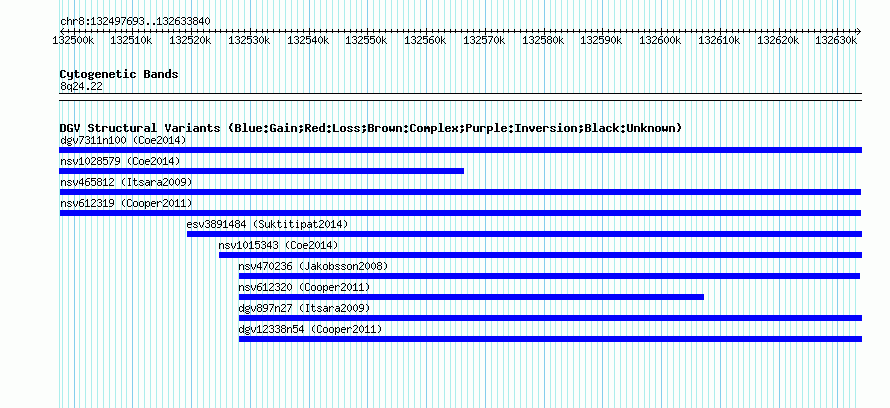Click the 132630k ruler tick label
Viewport: 890px width, 408px height.
837,40
